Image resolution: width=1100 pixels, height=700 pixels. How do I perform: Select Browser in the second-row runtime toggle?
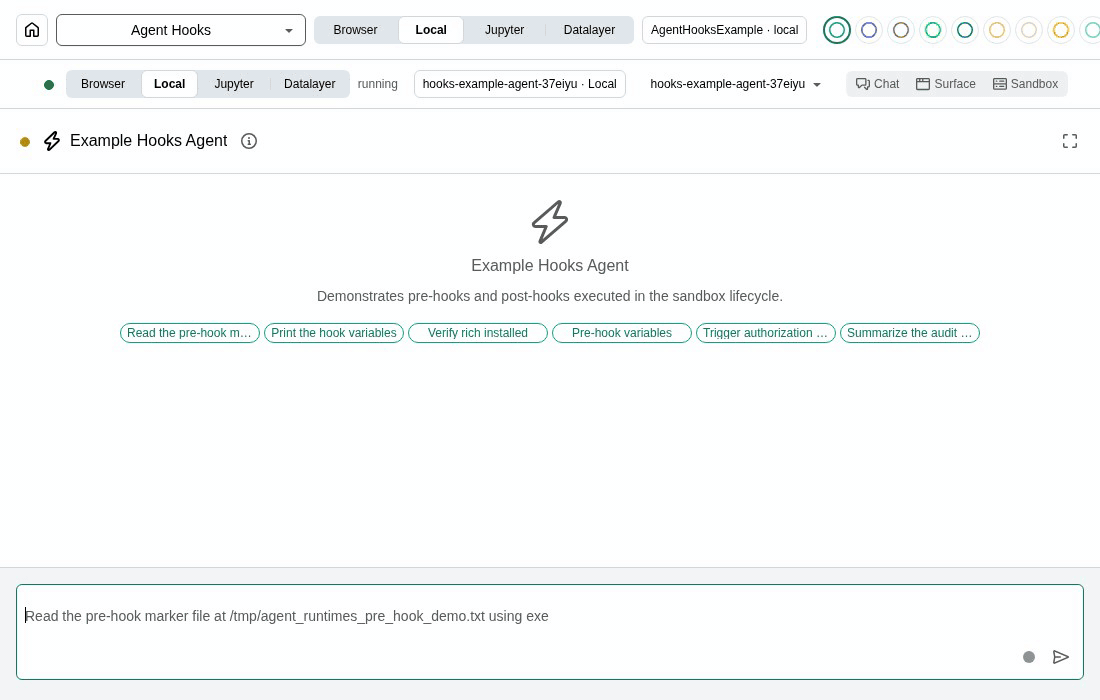102,84
